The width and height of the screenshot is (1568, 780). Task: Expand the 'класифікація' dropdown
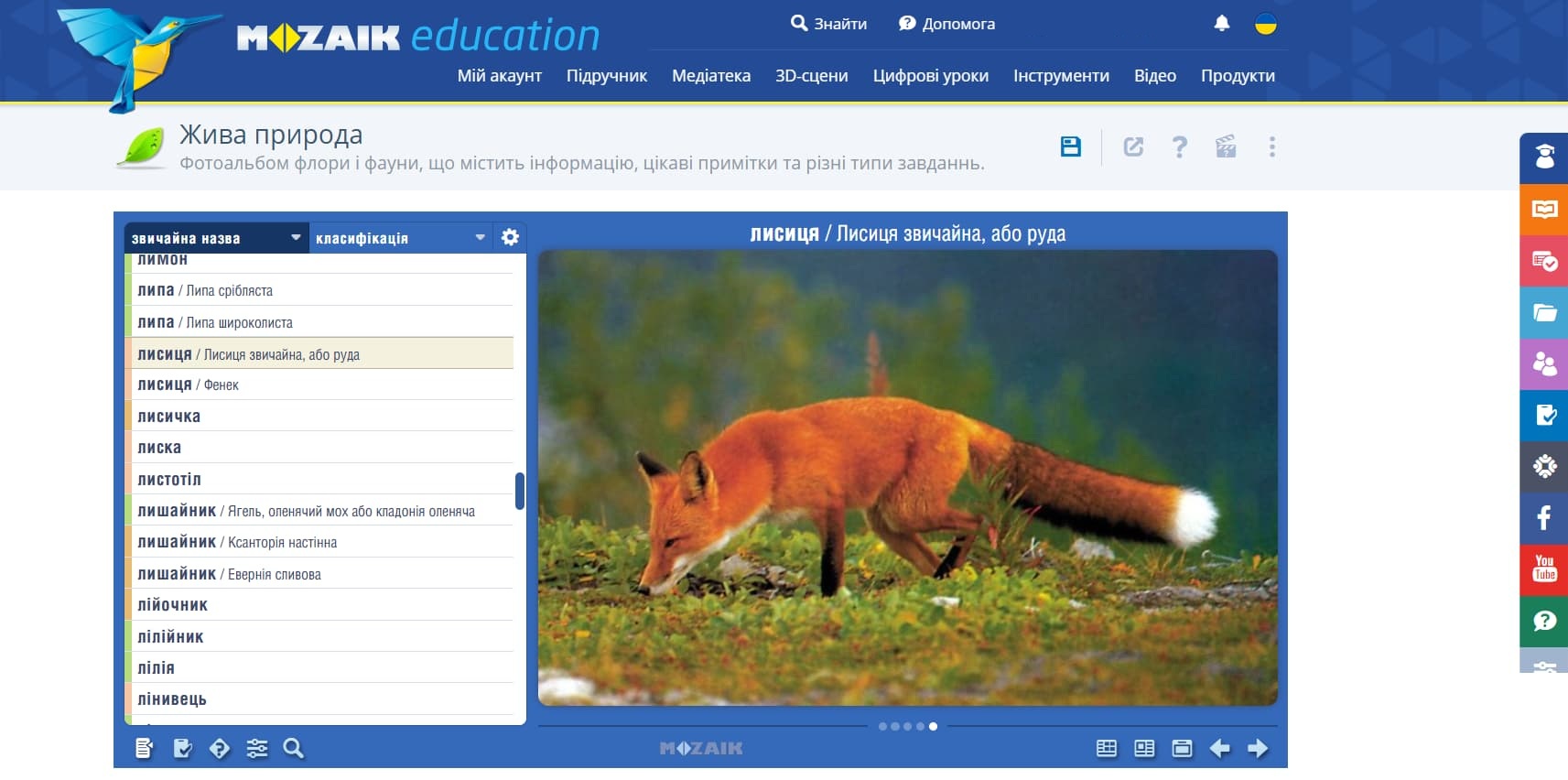tap(401, 238)
